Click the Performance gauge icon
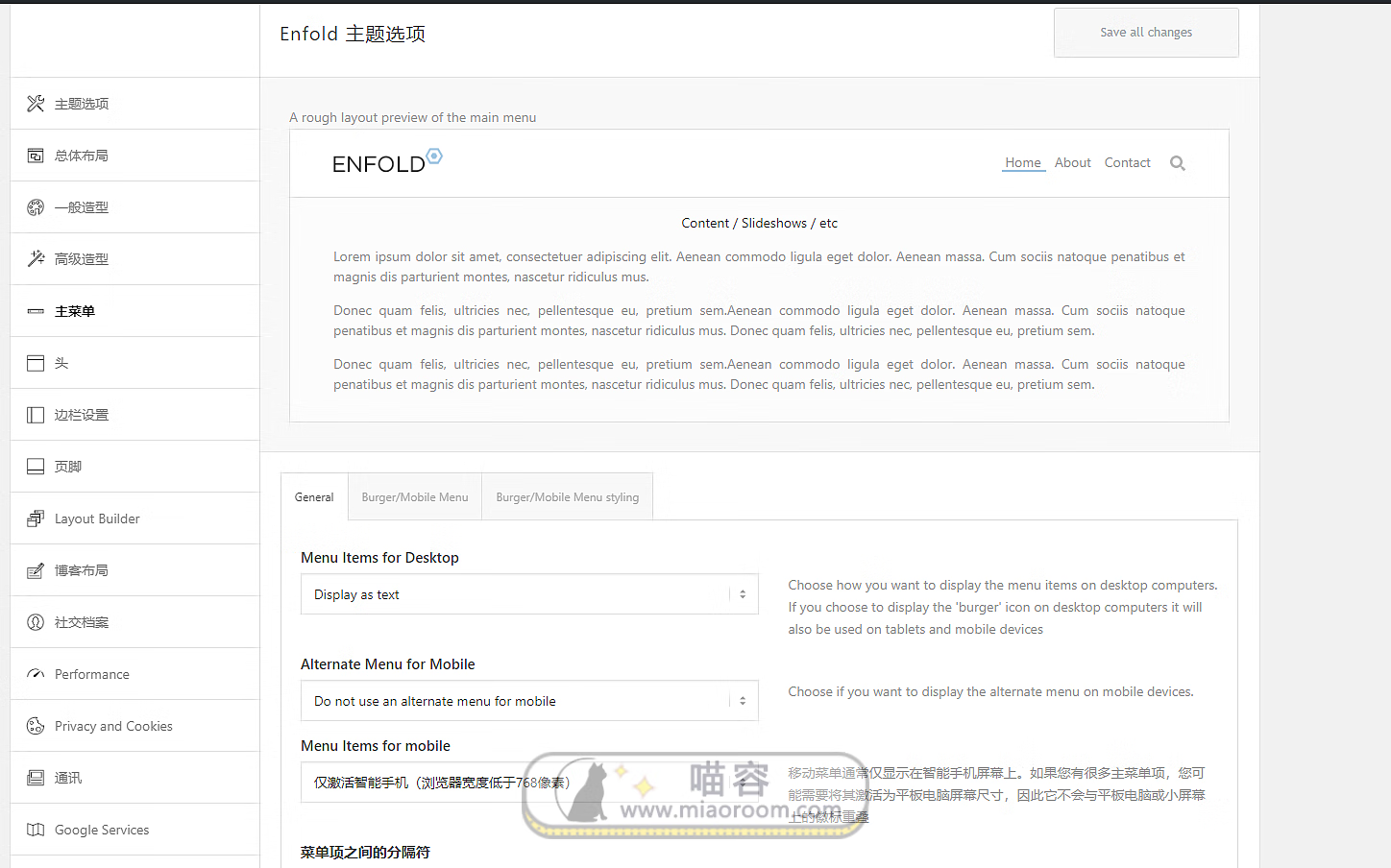The image size is (1391, 868). [36, 674]
